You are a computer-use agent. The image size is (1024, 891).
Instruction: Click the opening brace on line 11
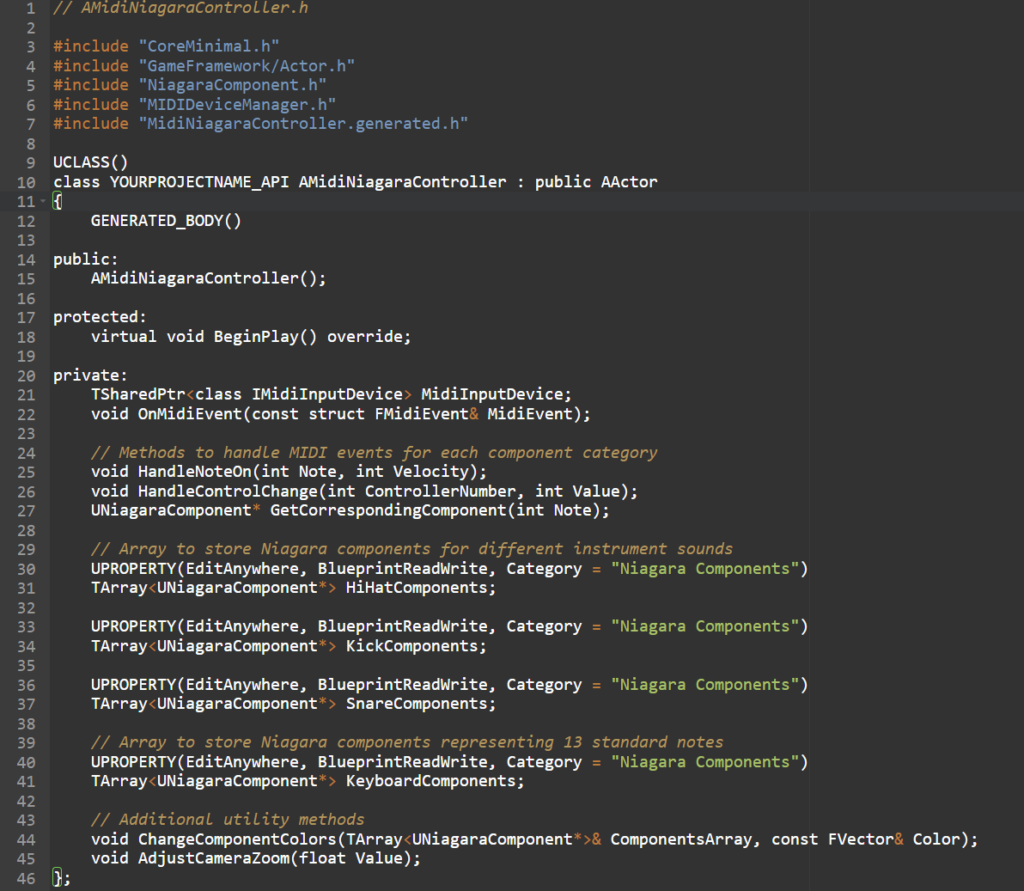tap(57, 201)
